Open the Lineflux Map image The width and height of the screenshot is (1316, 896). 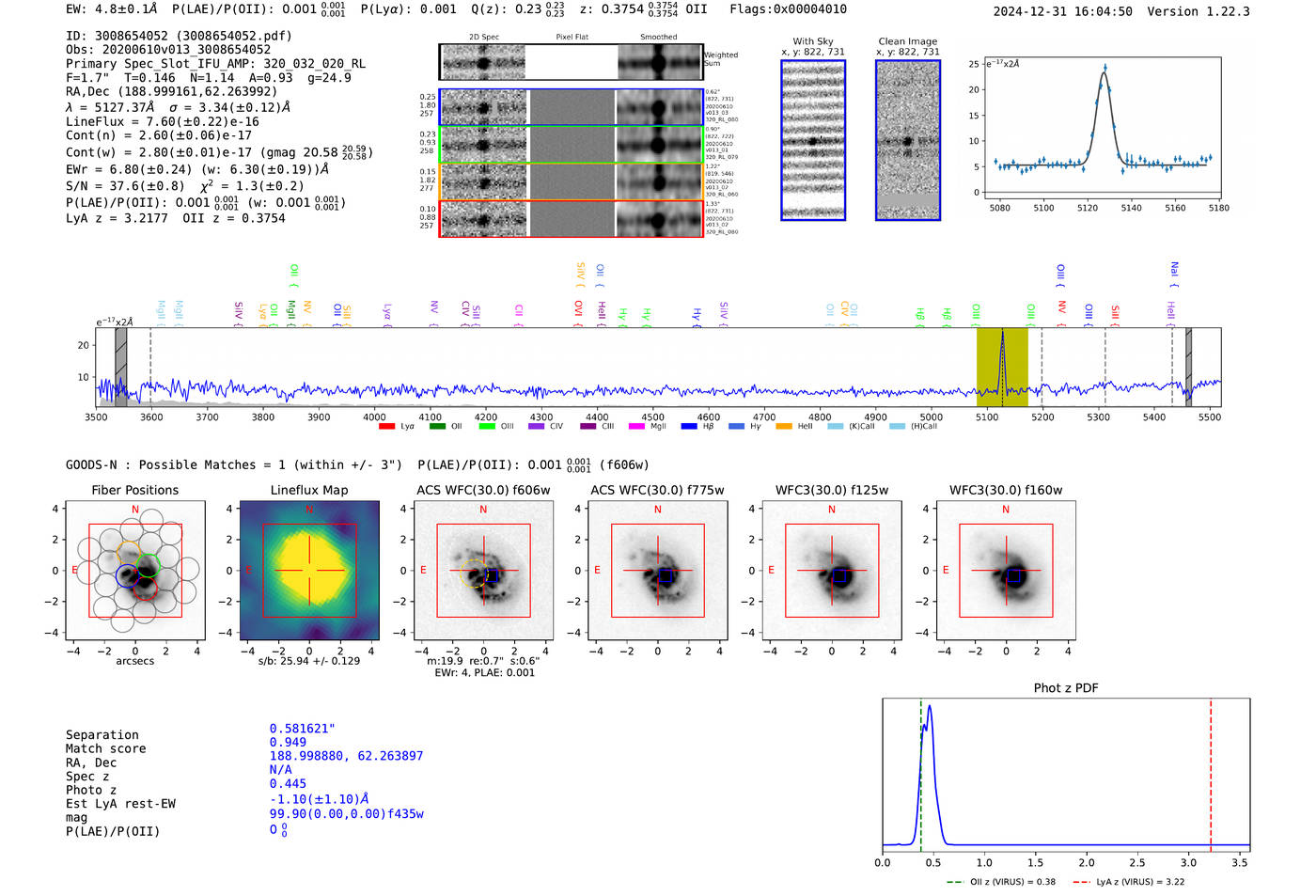click(309, 571)
